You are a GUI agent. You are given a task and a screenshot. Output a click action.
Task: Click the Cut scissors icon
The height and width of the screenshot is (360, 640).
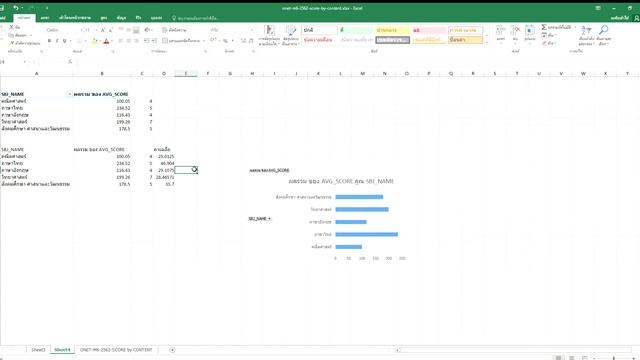pos(12,27)
